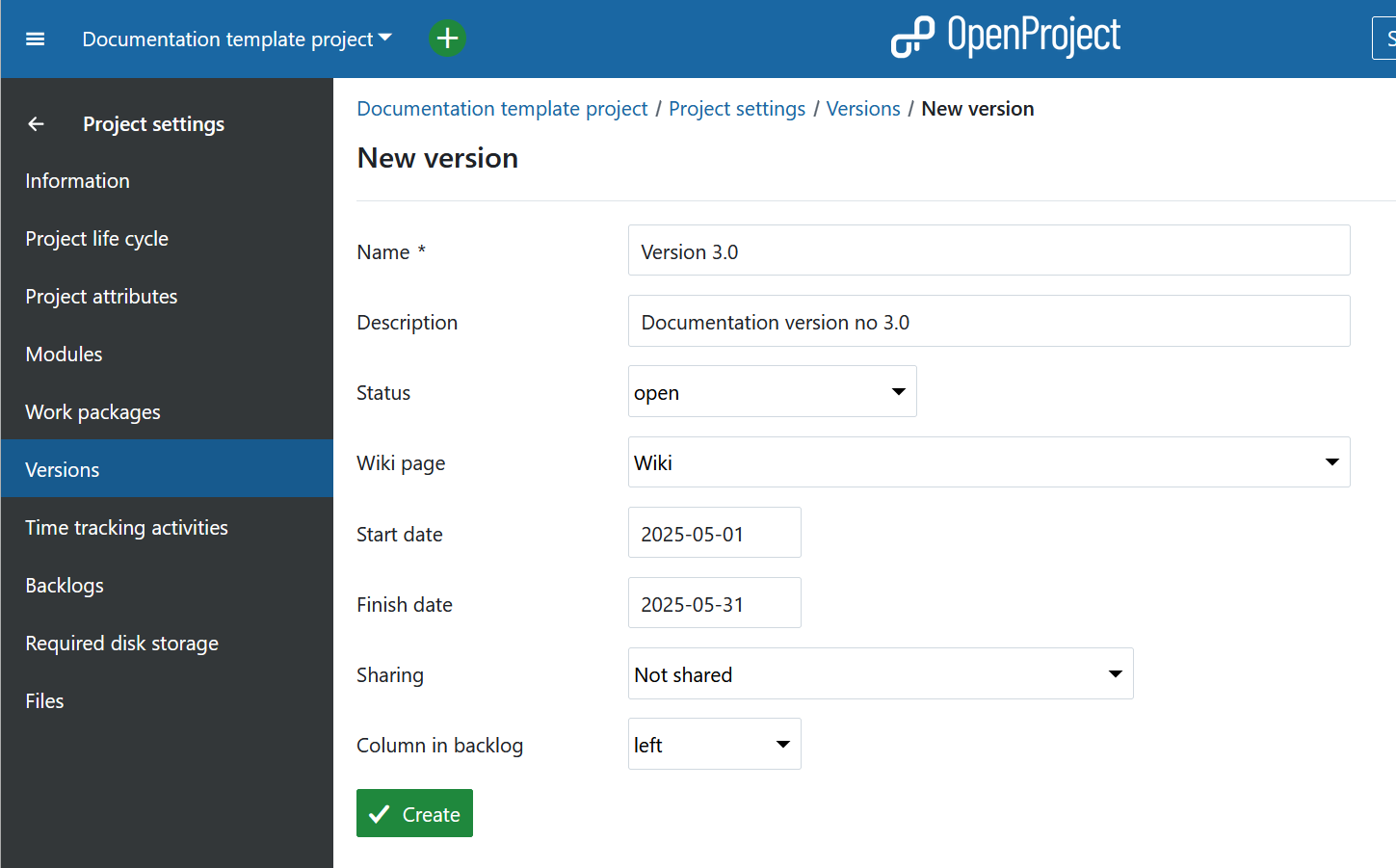The image size is (1396, 868).
Task: Open Work packages settings
Action: [167, 412]
